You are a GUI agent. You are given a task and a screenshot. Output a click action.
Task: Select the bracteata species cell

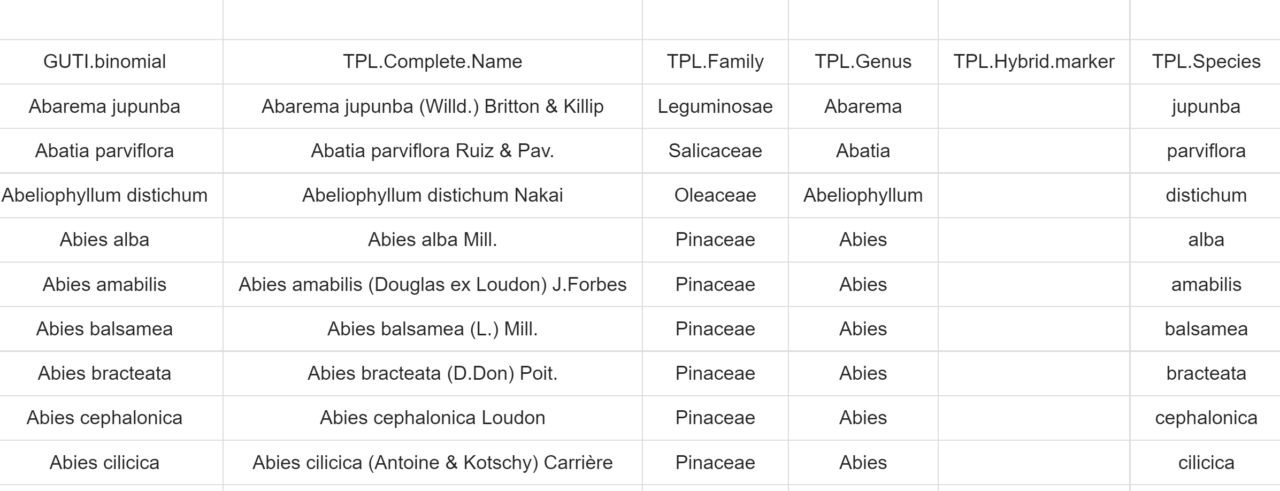point(1206,373)
